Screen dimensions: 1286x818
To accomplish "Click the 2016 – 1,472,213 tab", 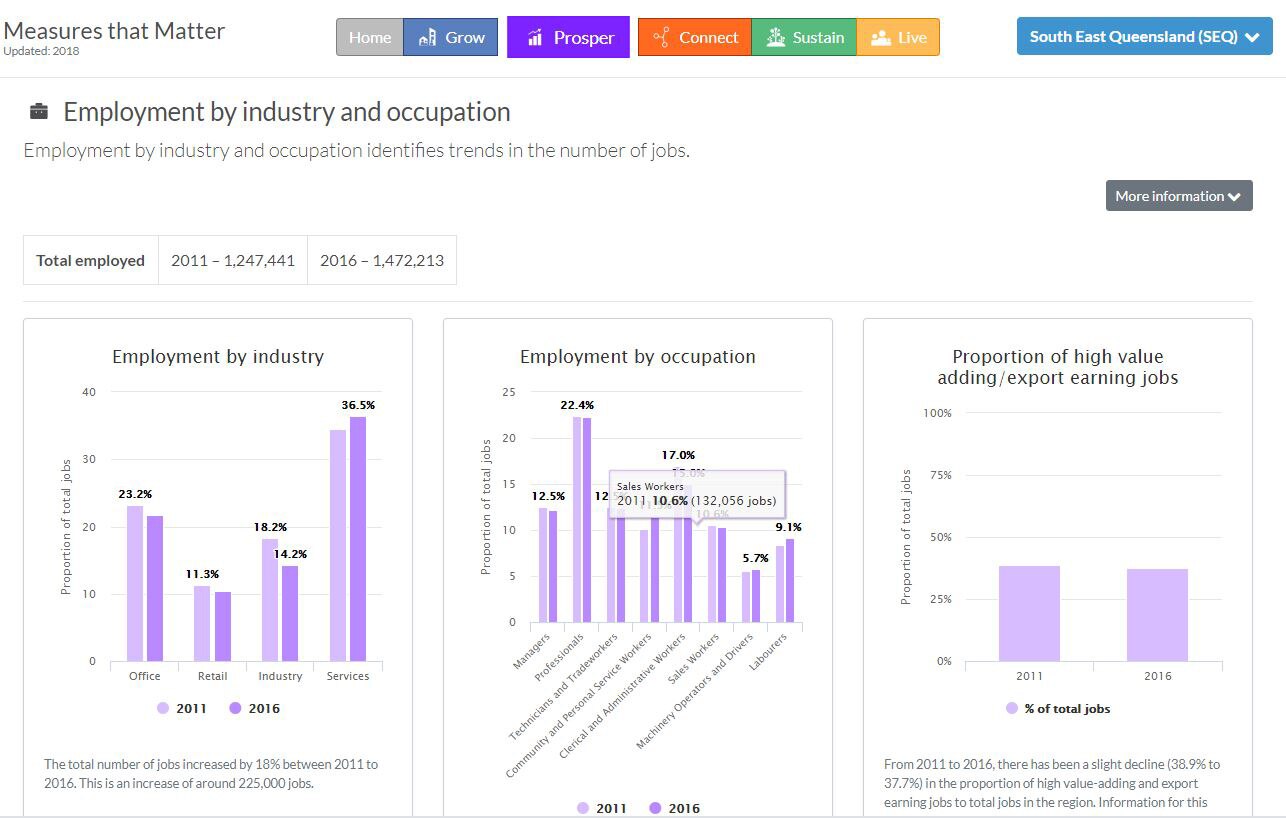I will (x=382, y=259).
